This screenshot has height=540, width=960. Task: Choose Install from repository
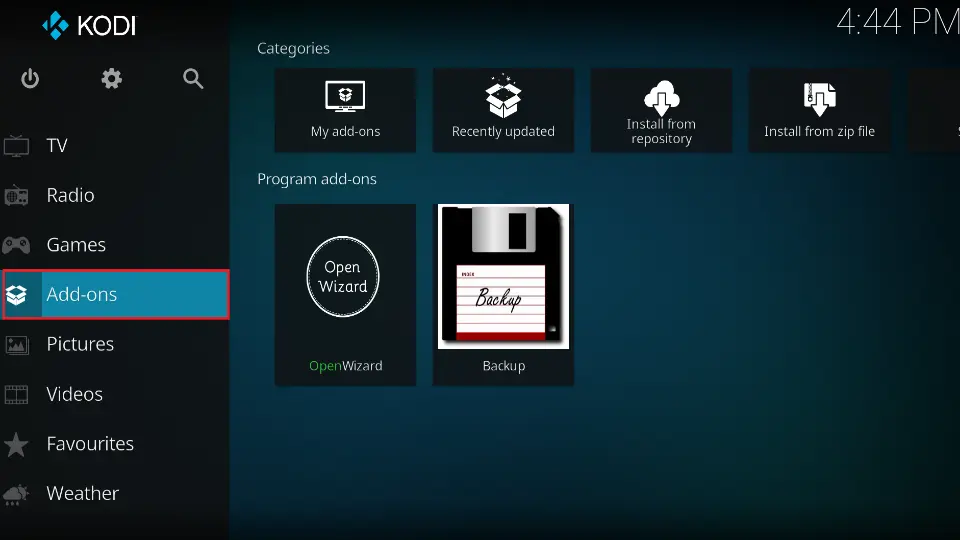pyautogui.click(x=661, y=110)
